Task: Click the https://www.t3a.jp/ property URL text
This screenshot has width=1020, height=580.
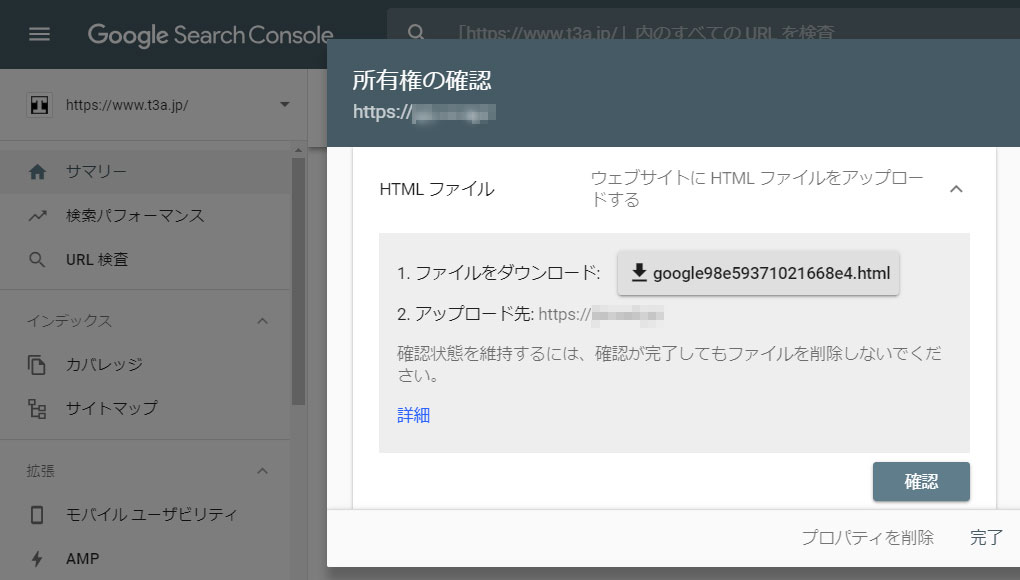Action: coord(127,105)
